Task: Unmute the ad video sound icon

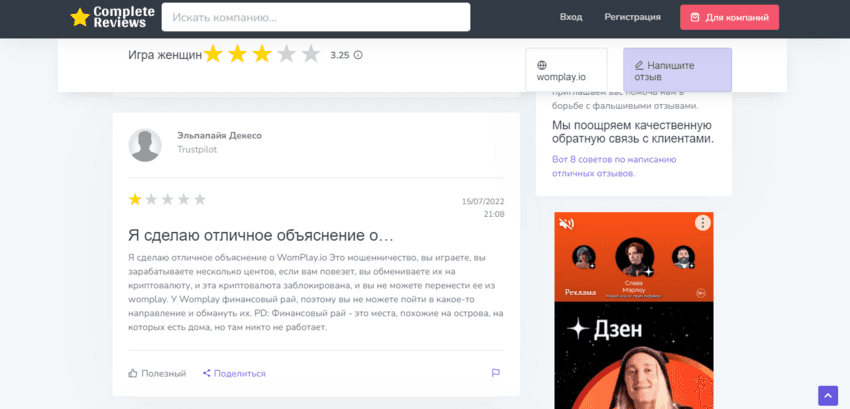Action: click(566, 223)
